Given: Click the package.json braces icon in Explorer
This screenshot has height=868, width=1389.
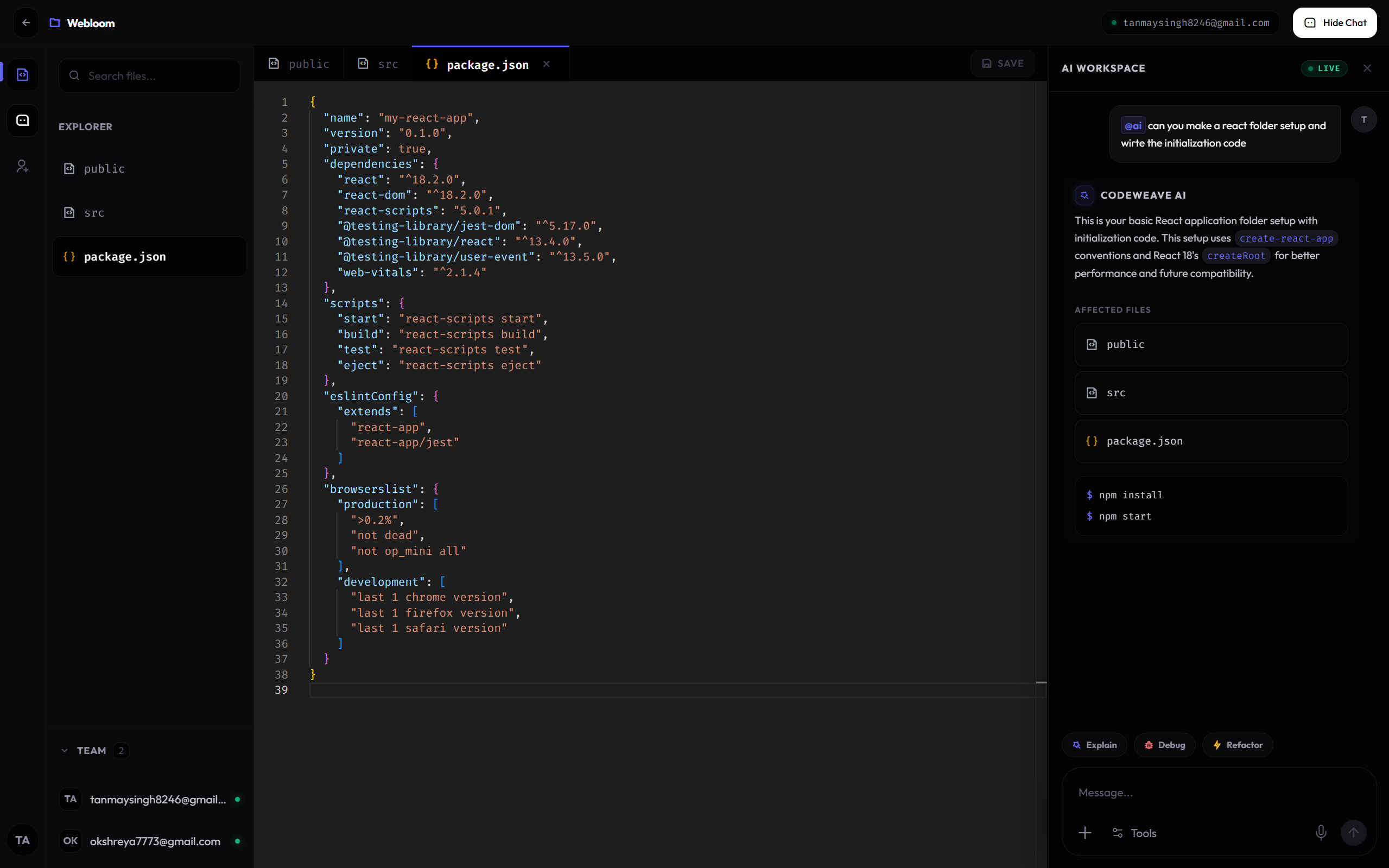Looking at the screenshot, I should coord(69,257).
